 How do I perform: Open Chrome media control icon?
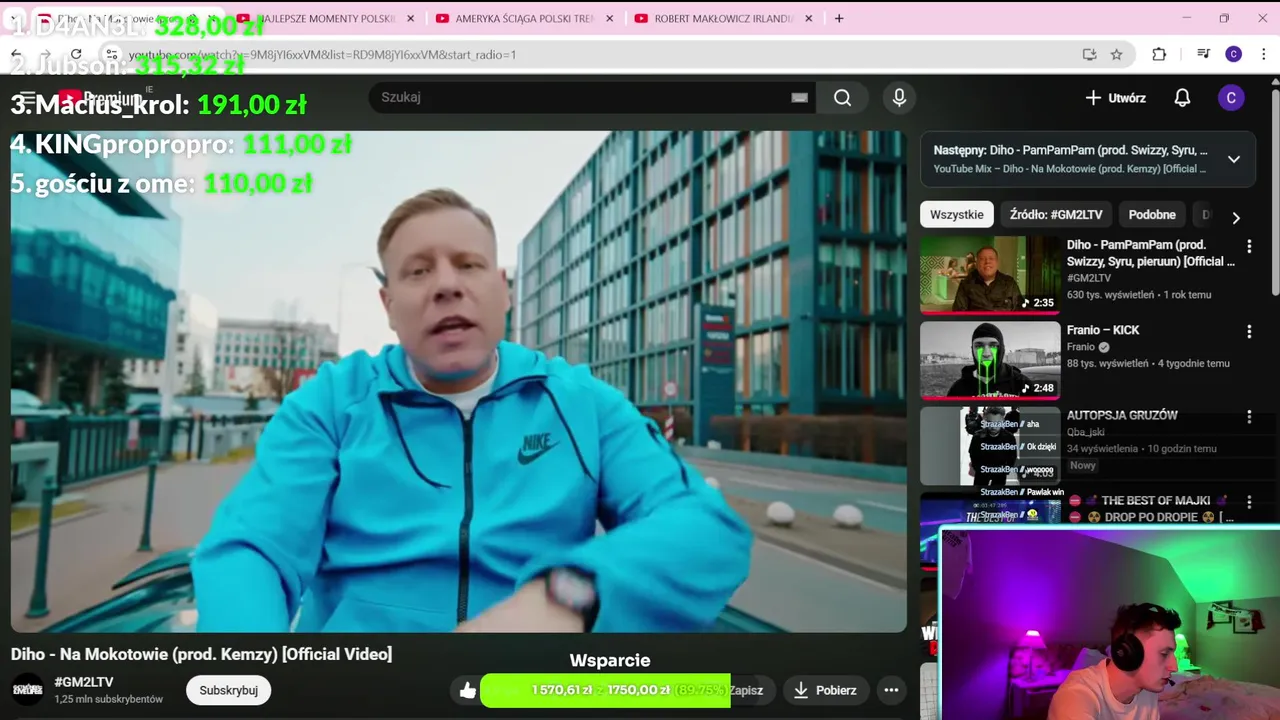coord(1203,54)
